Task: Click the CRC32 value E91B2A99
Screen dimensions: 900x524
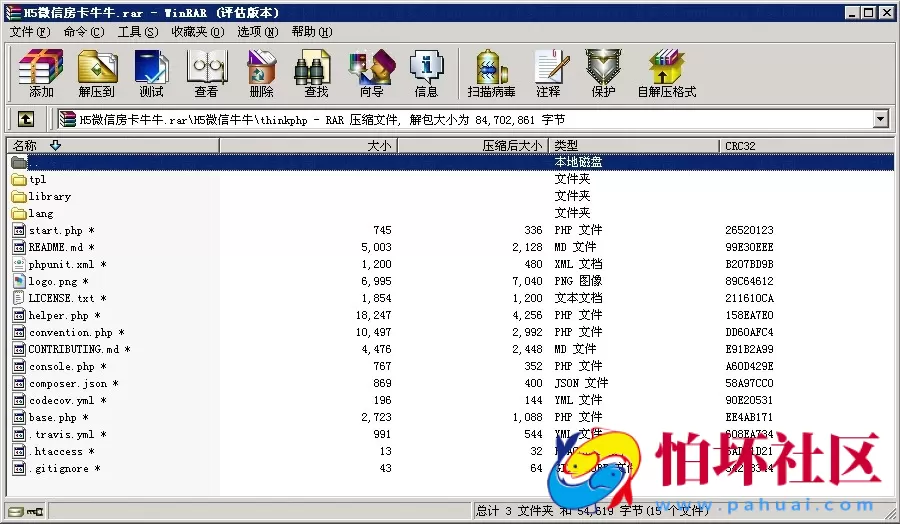Action: [x=749, y=349]
